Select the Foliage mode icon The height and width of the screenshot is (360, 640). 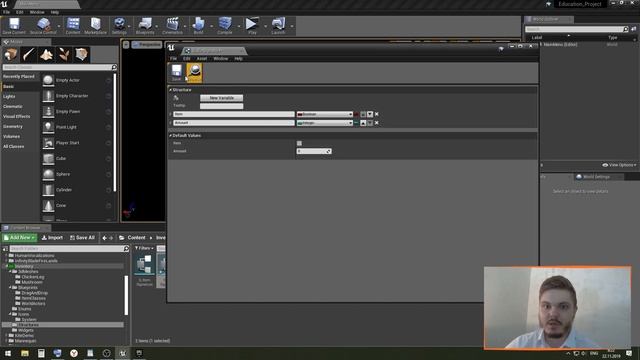pos(64,54)
